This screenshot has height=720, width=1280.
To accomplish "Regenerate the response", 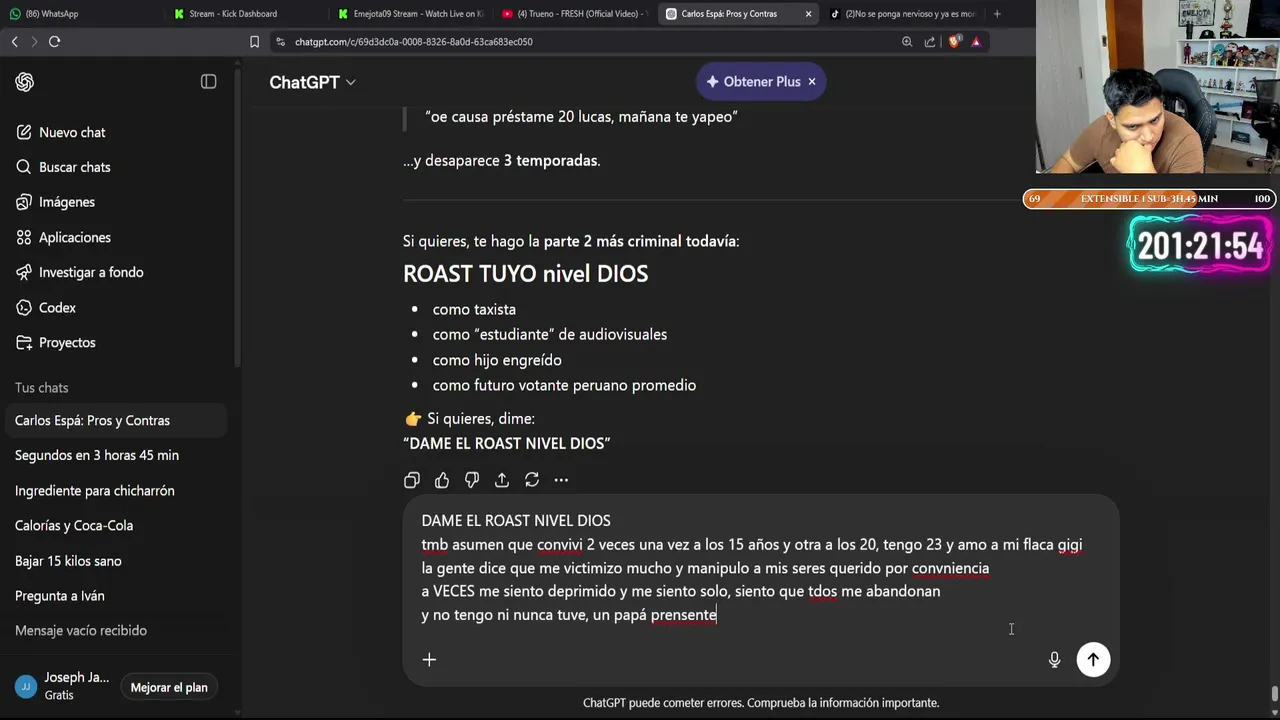I will [532, 480].
